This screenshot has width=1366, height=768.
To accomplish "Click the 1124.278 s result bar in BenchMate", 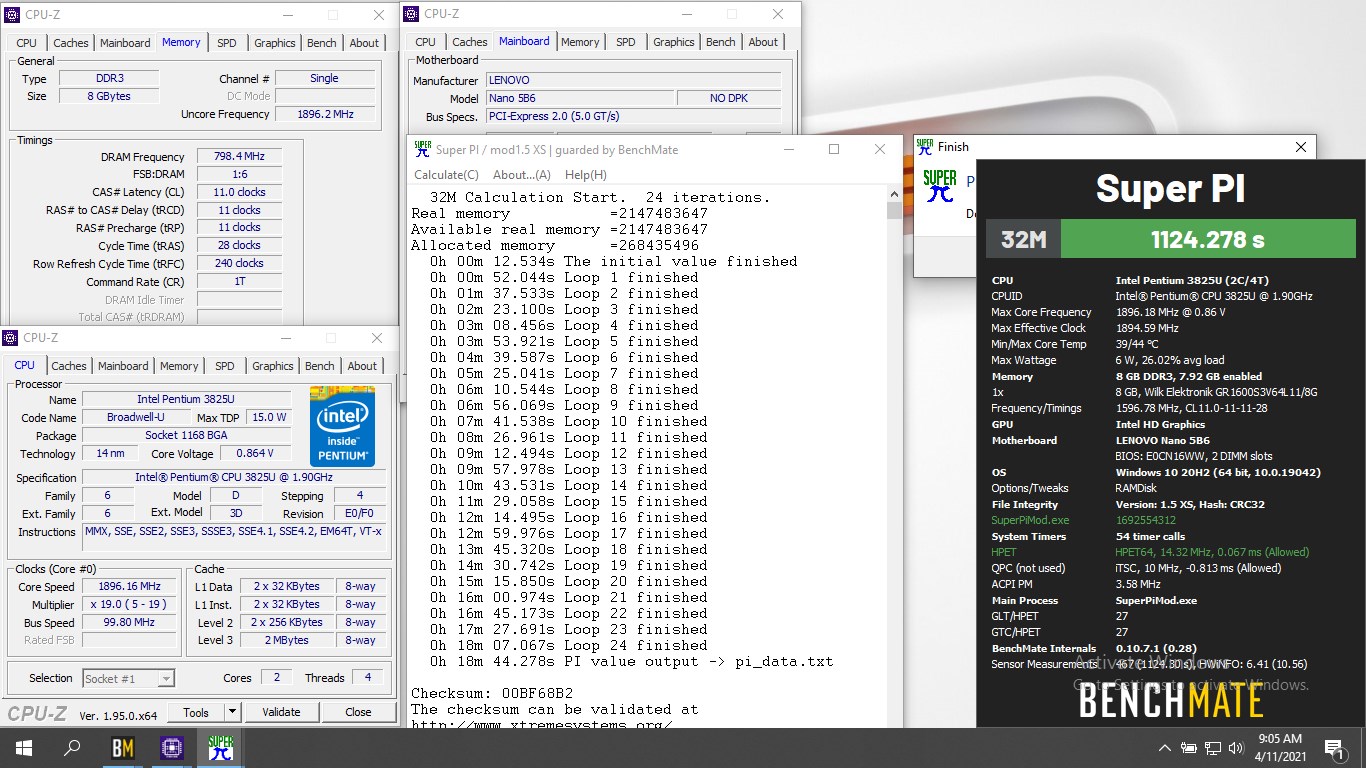I will [1207, 240].
